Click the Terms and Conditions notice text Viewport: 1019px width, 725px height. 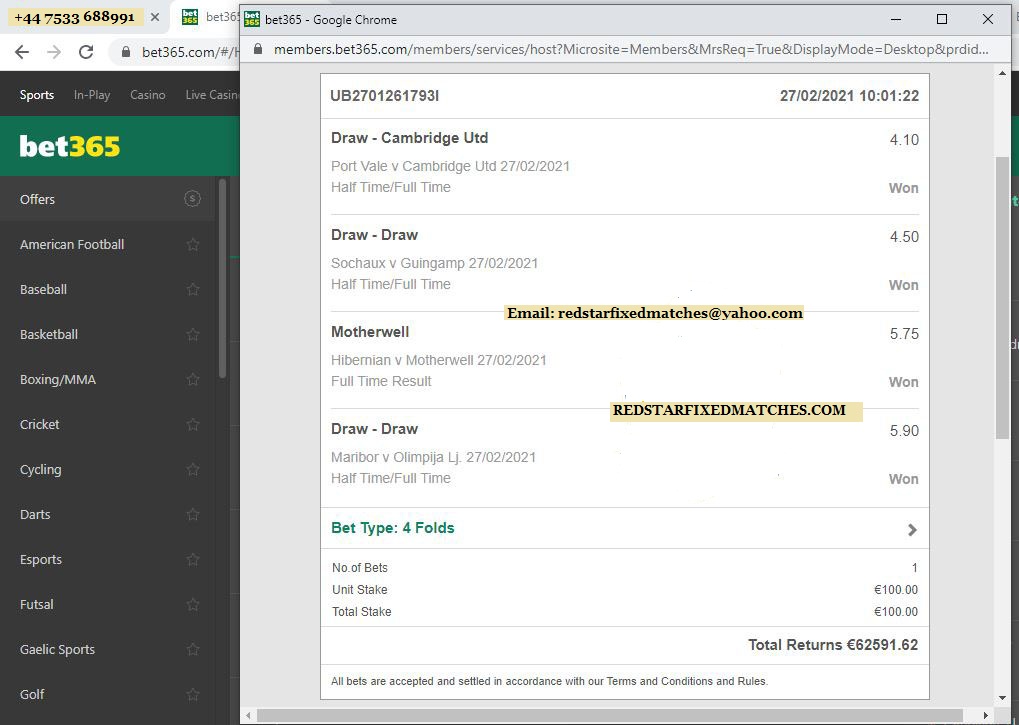pyautogui.click(x=549, y=681)
